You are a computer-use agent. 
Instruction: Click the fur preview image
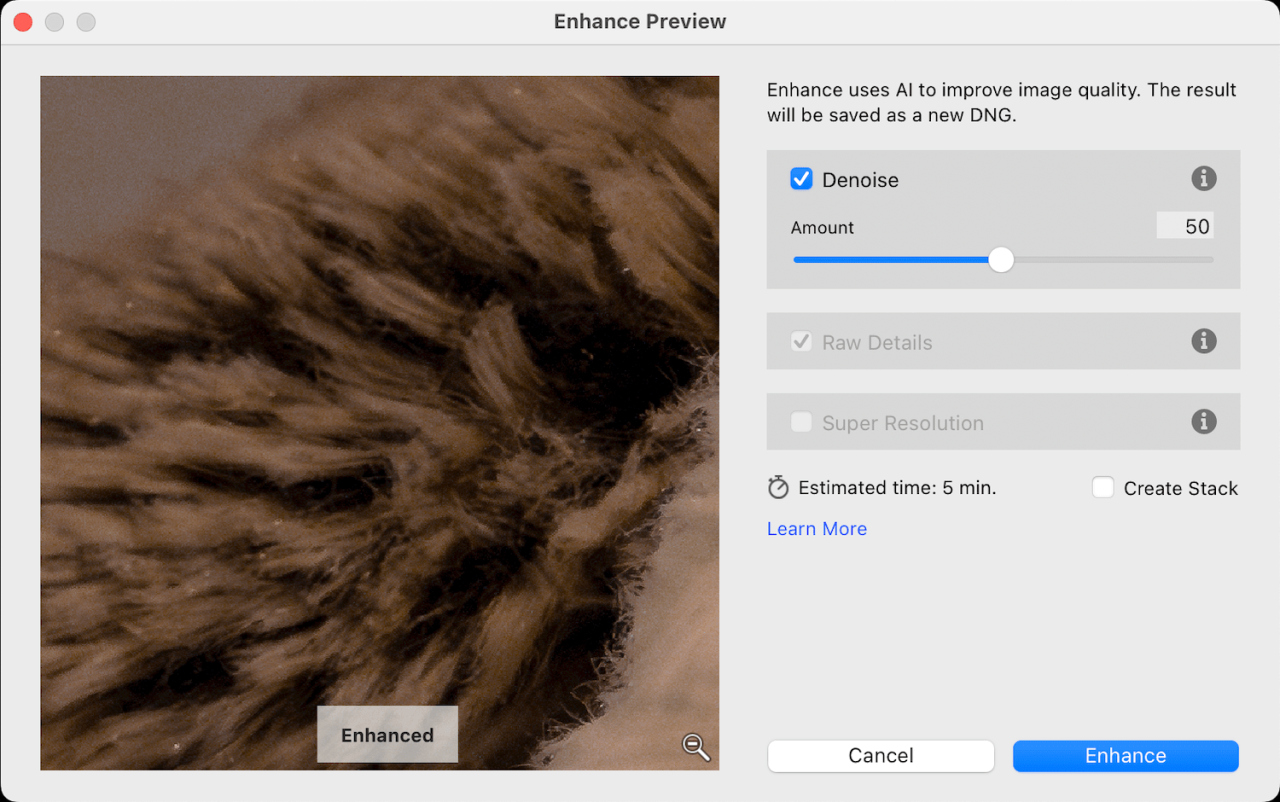(x=380, y=423)
